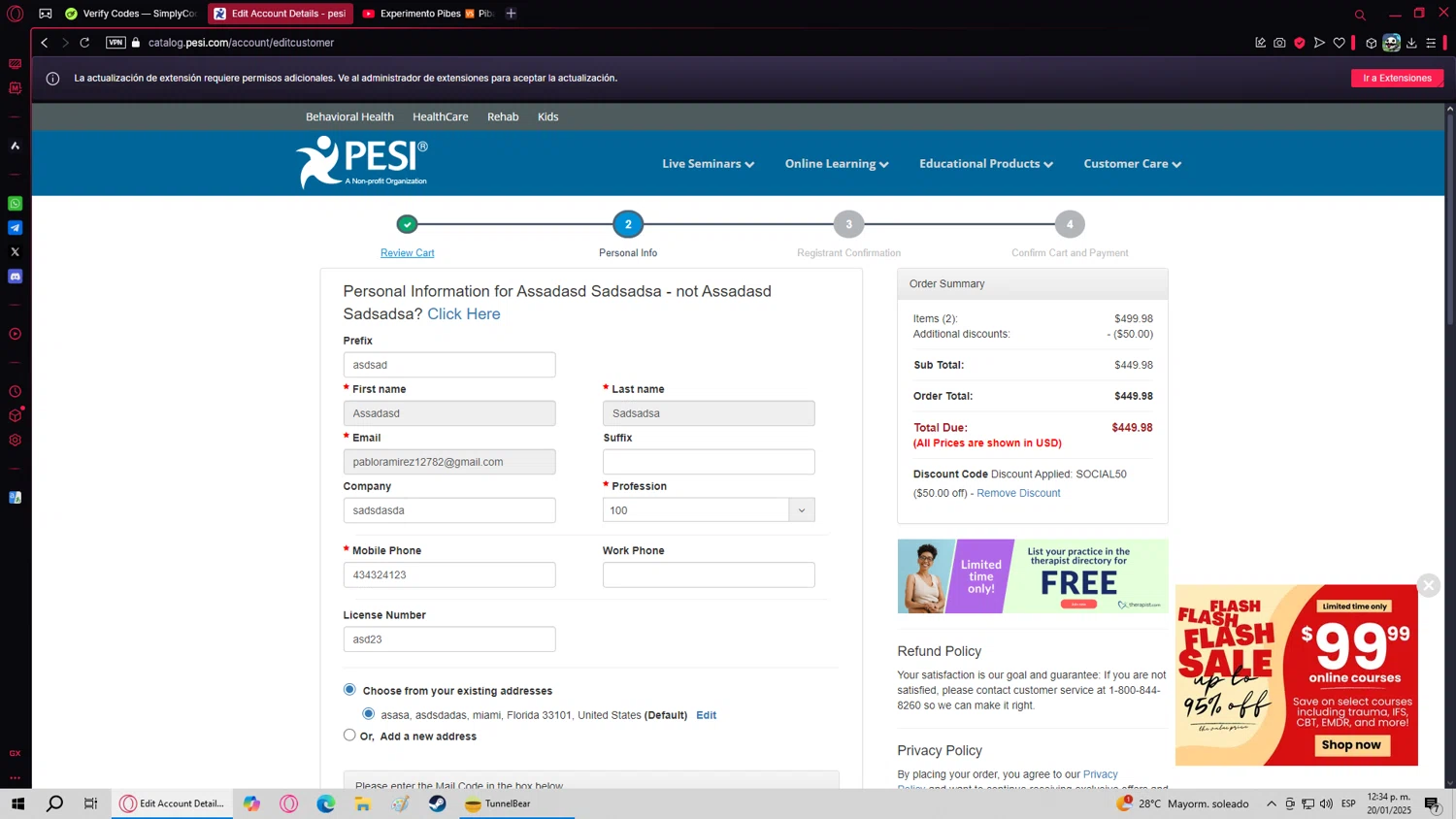This screenshot has height=819, width=1456.
Task: Click therapist directory FREE banner
Action: tap(1033, 576)
